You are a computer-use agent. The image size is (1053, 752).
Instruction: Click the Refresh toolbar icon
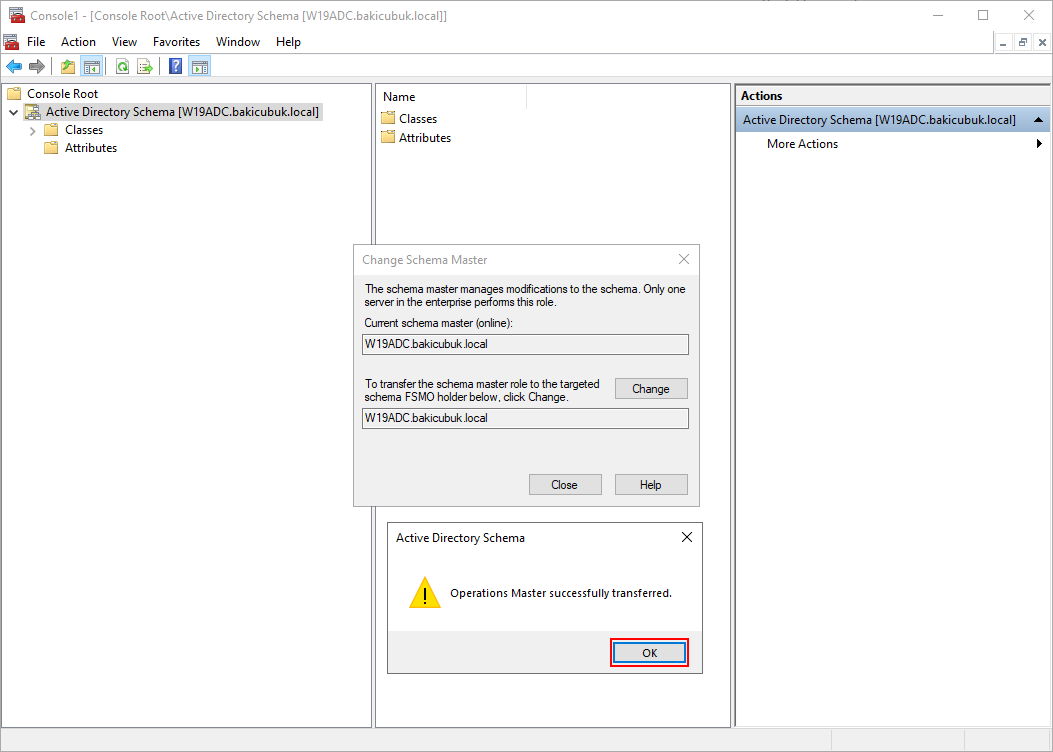point(122,66)
